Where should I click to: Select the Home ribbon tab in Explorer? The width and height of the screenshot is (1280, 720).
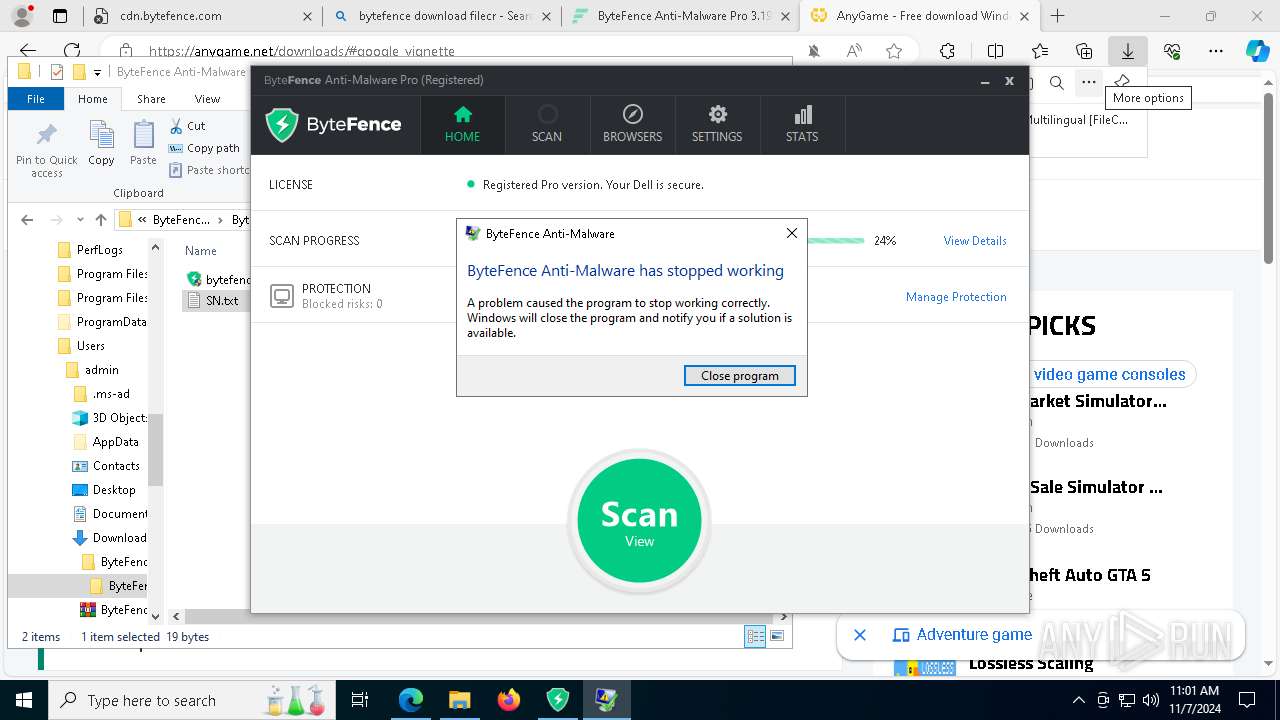click(x=93, y=99)
